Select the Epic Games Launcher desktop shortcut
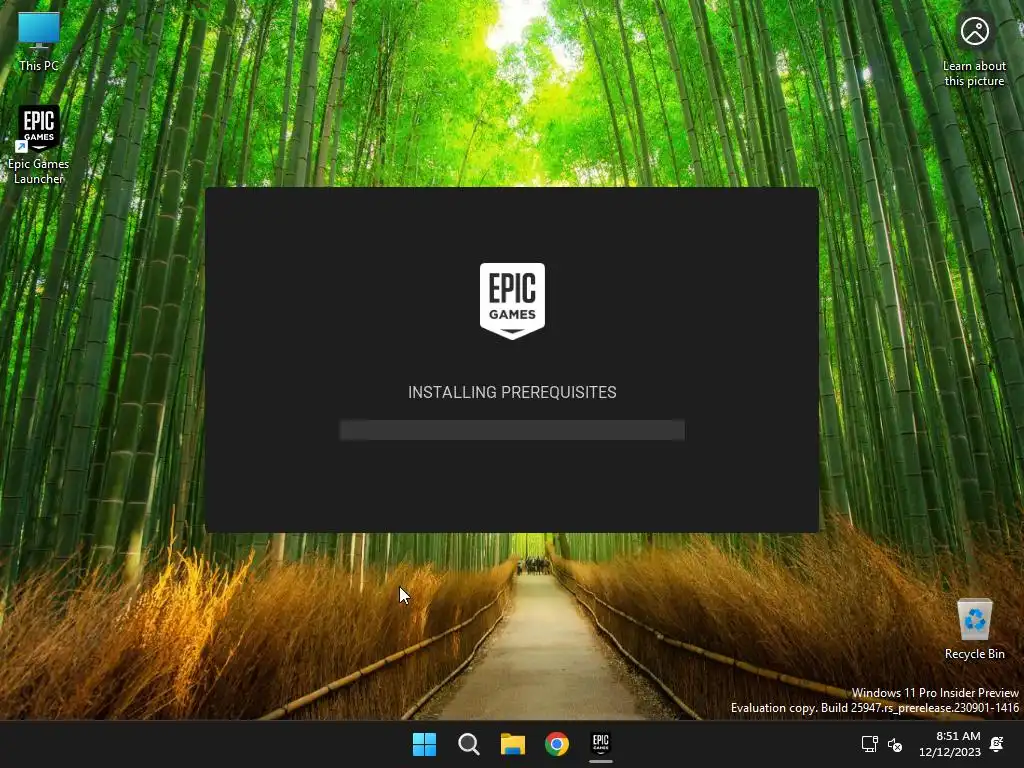This screenshot has width=1024, height=768. point(39,145)
